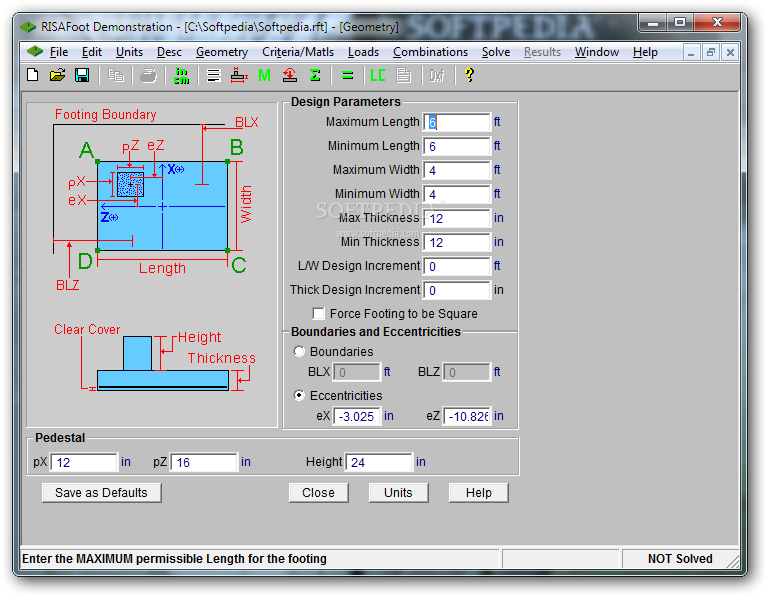Click the in/cm units toolbar icon
The height and width of the screenshot is (597, 768).
click(x=182, y=75)
